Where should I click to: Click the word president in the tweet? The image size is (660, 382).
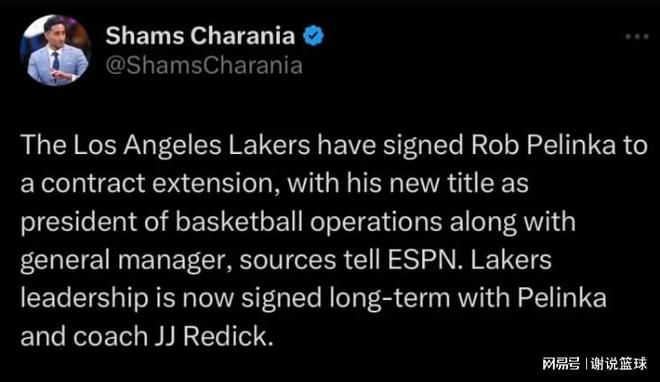pos(78,223)
